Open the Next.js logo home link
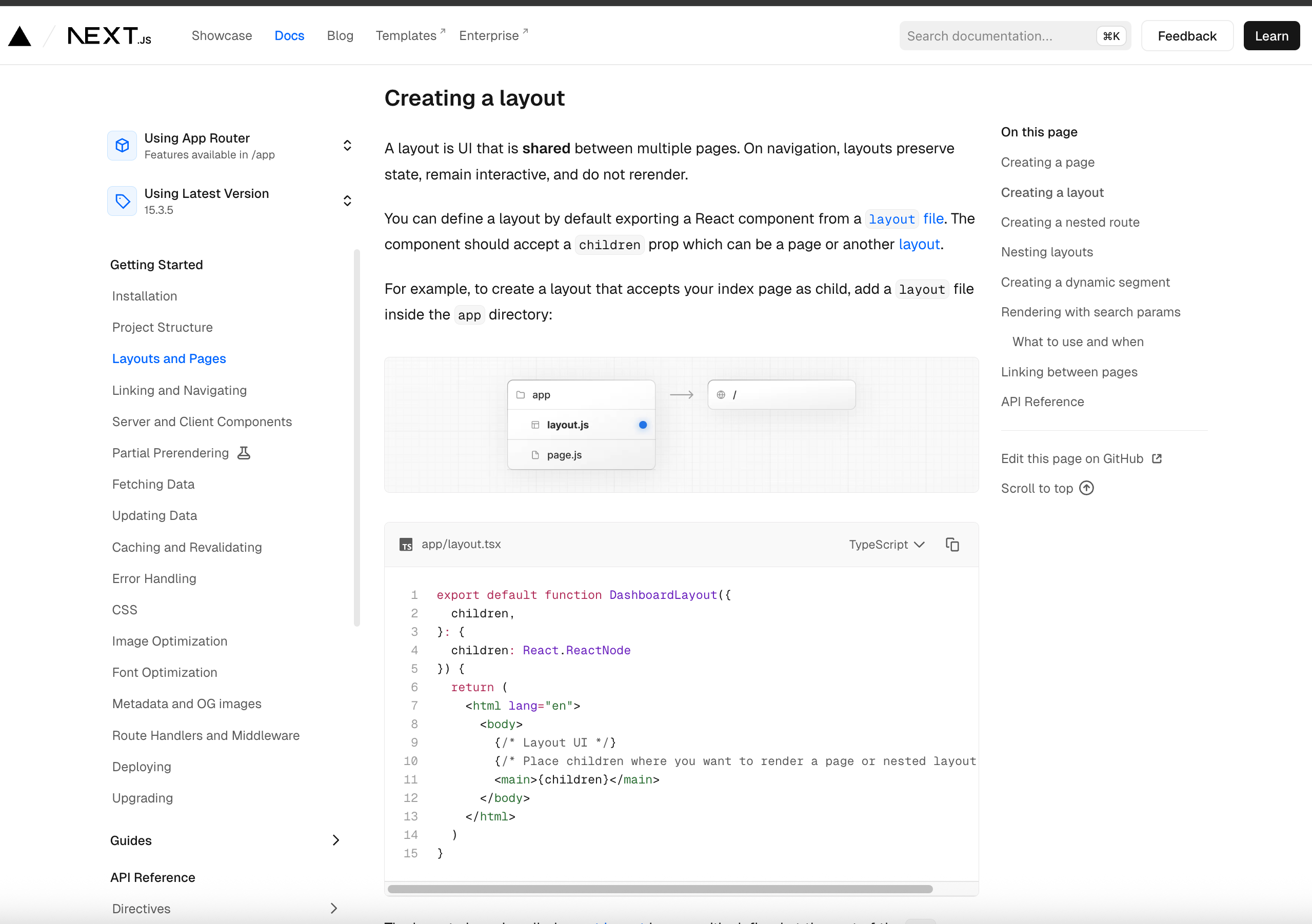This screenshot has width=1312, height=924. pos(109,36)
